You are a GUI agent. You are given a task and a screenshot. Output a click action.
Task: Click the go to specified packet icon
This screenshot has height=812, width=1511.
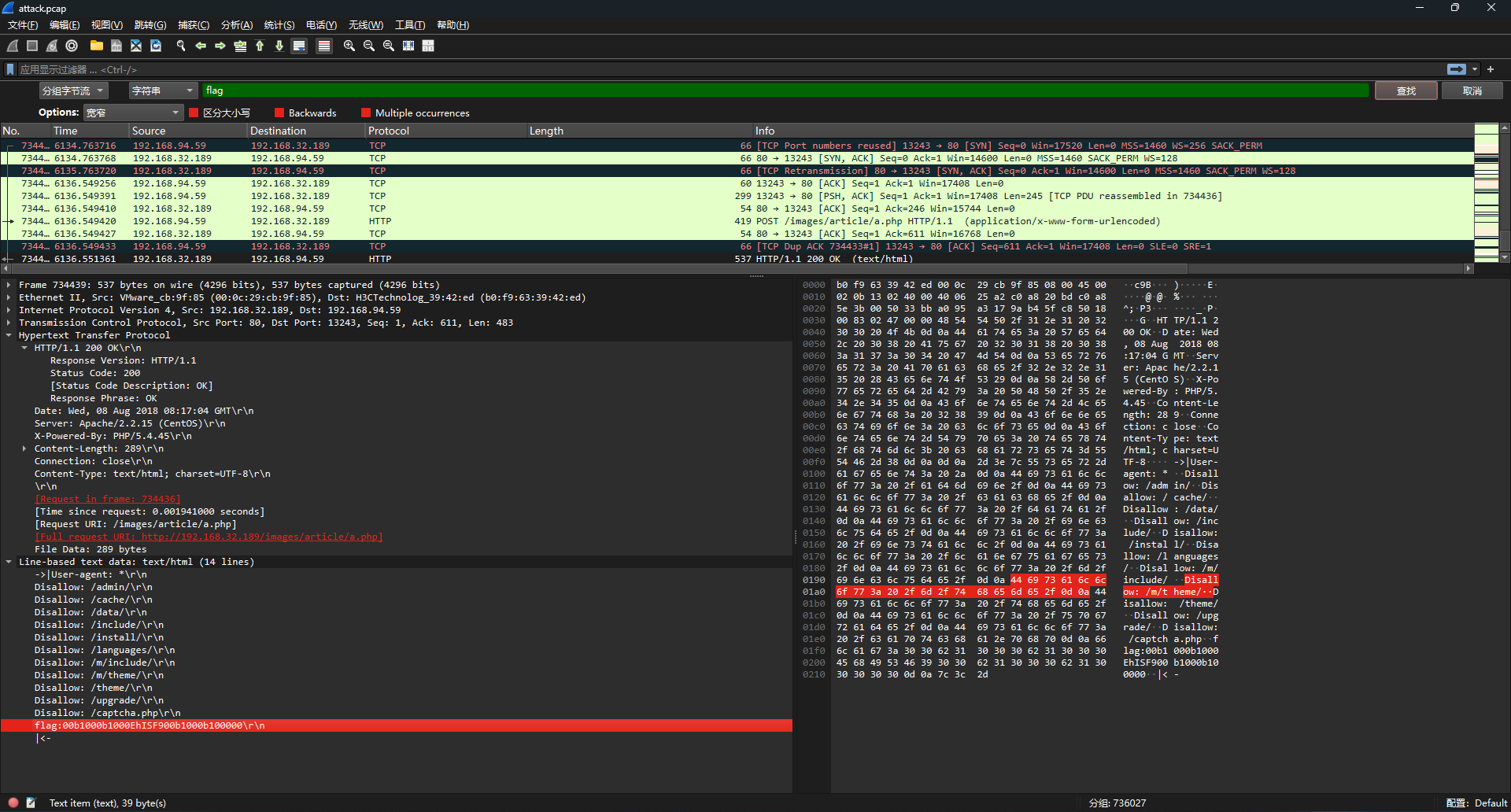(240, 46)
